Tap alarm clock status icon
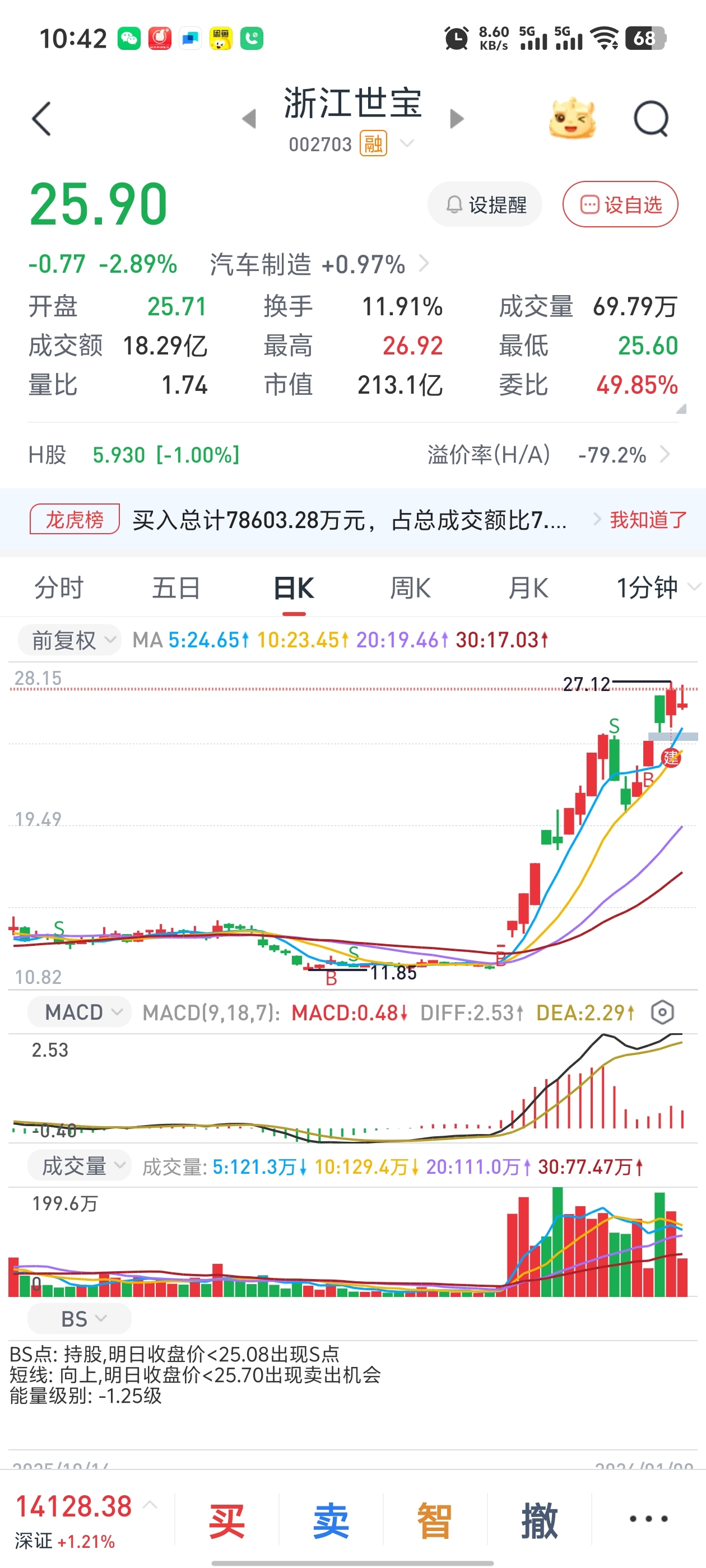This screenshot has height=1568, width=706. click(456, 38)
